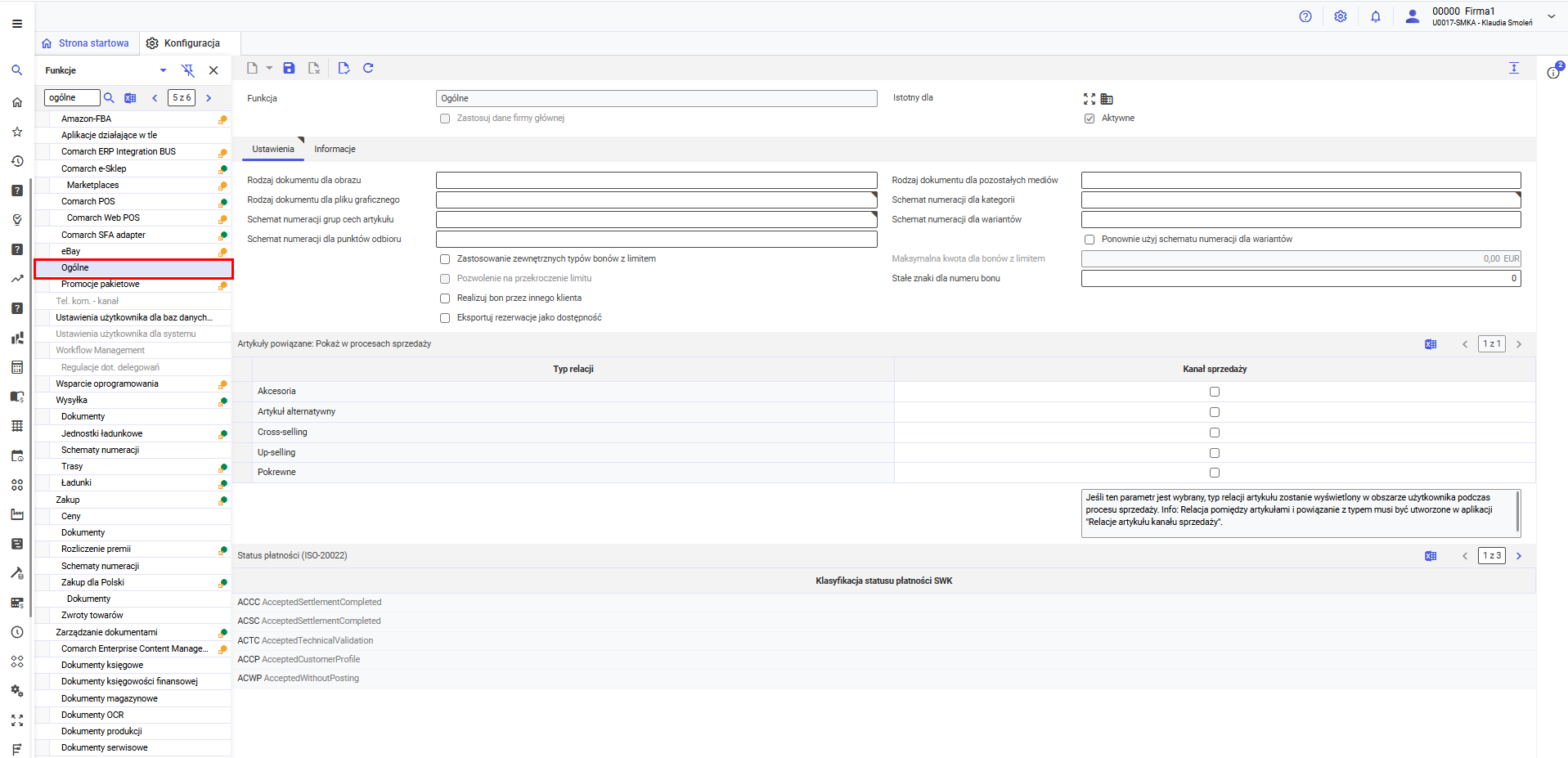Tick the 'Kanał sprzedaży' checkbox for Akcesoria

point(1215,392)
